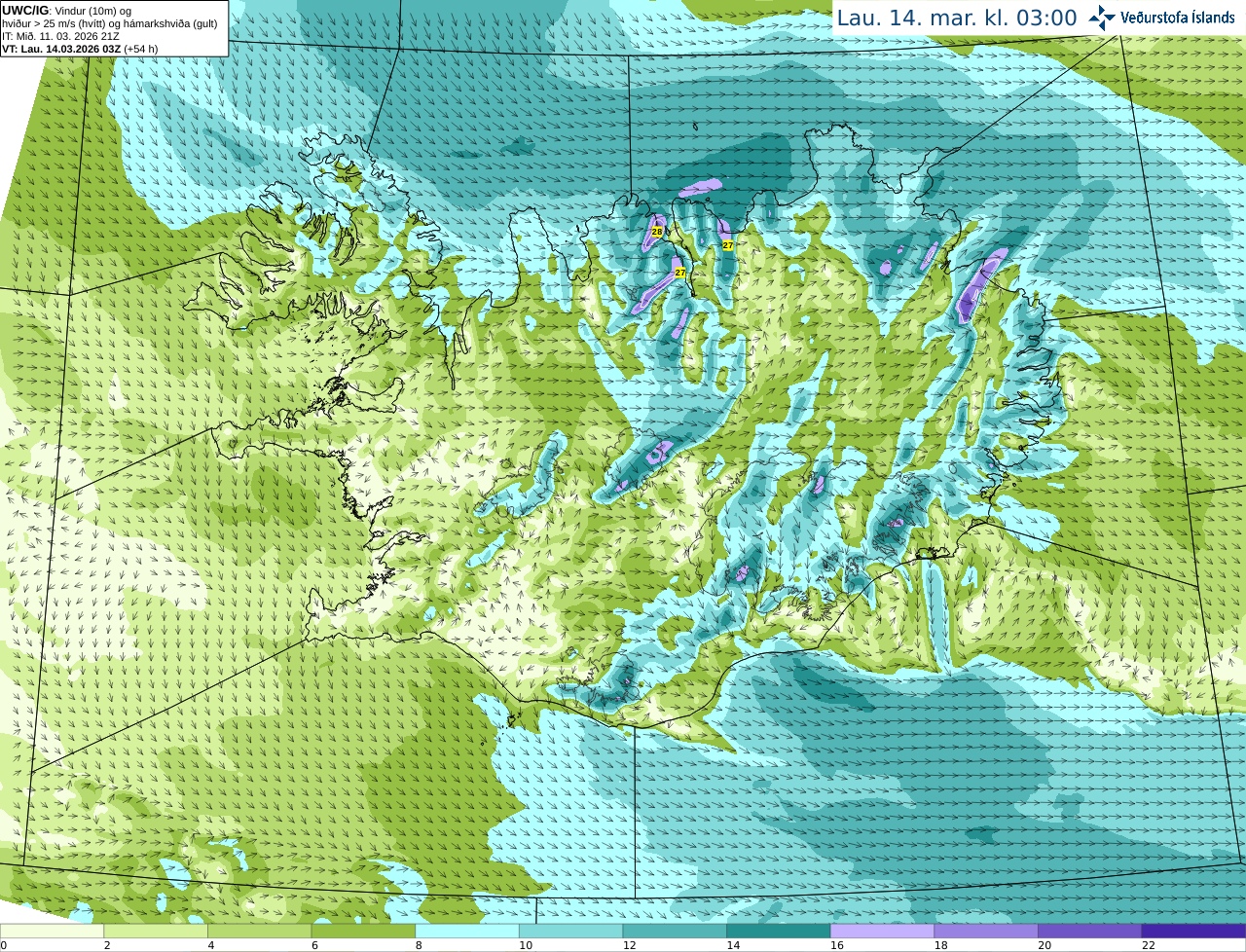This screenshot has height=952, width=1246.
Task: Pick the 2–4 m/s light green swatch
Action: [156, 931]
